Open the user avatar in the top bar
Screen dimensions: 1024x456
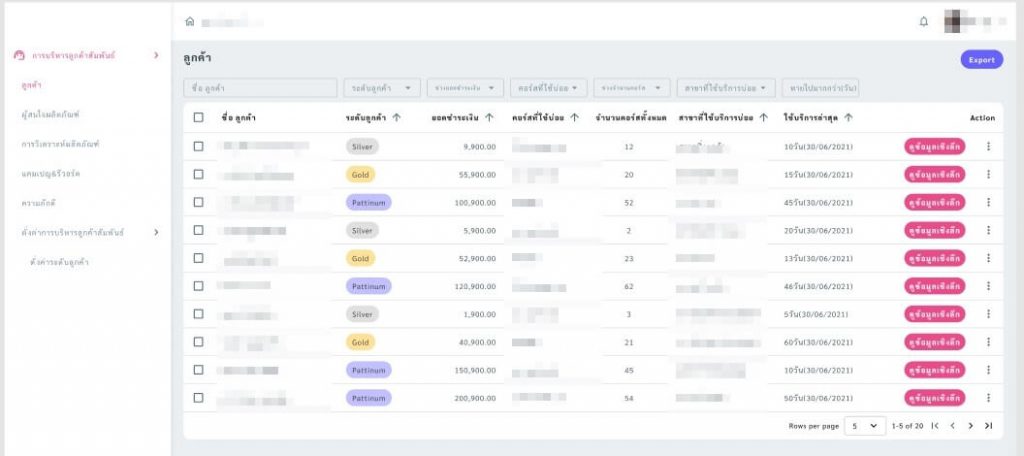tap(955, 21)
